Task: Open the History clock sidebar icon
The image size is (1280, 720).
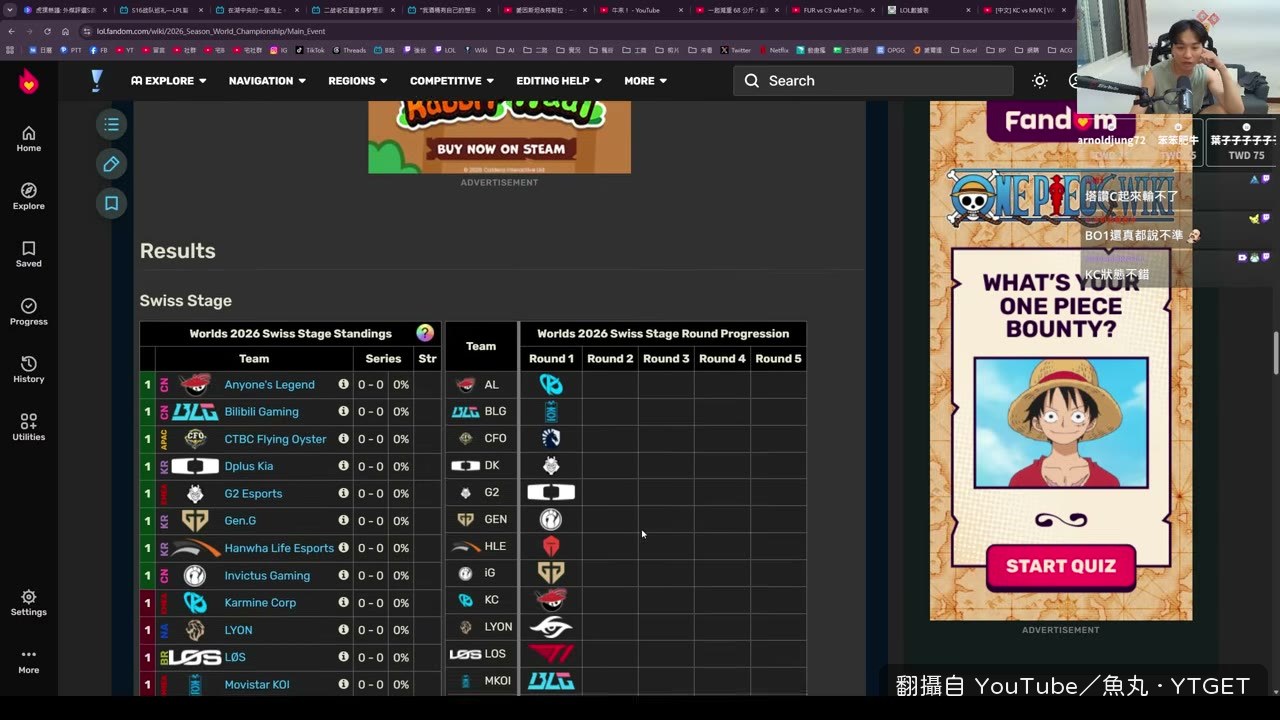Action: (x=28, y=369)
